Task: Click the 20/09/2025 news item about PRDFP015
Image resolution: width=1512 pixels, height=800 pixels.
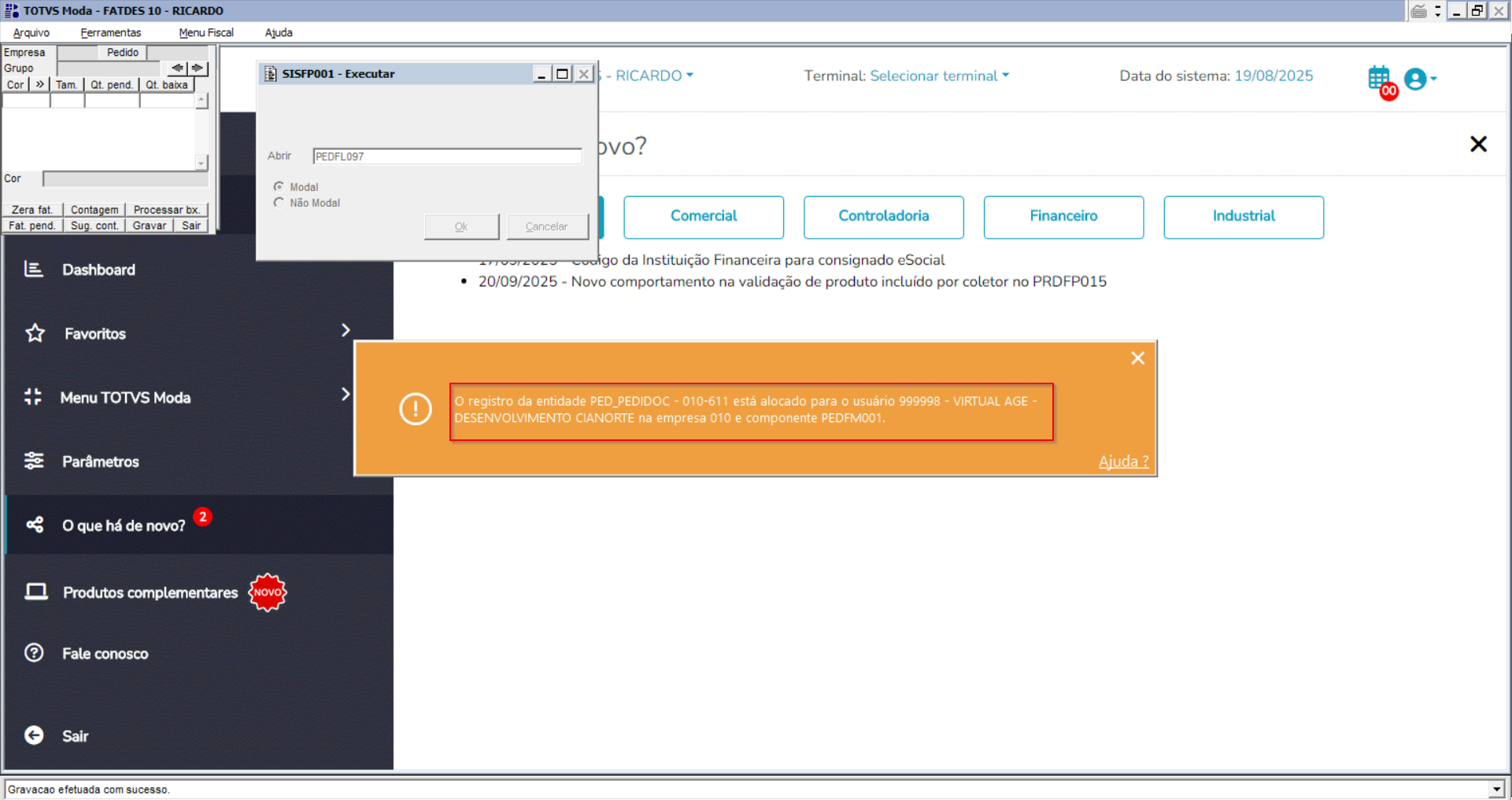Action: (793, 281)
